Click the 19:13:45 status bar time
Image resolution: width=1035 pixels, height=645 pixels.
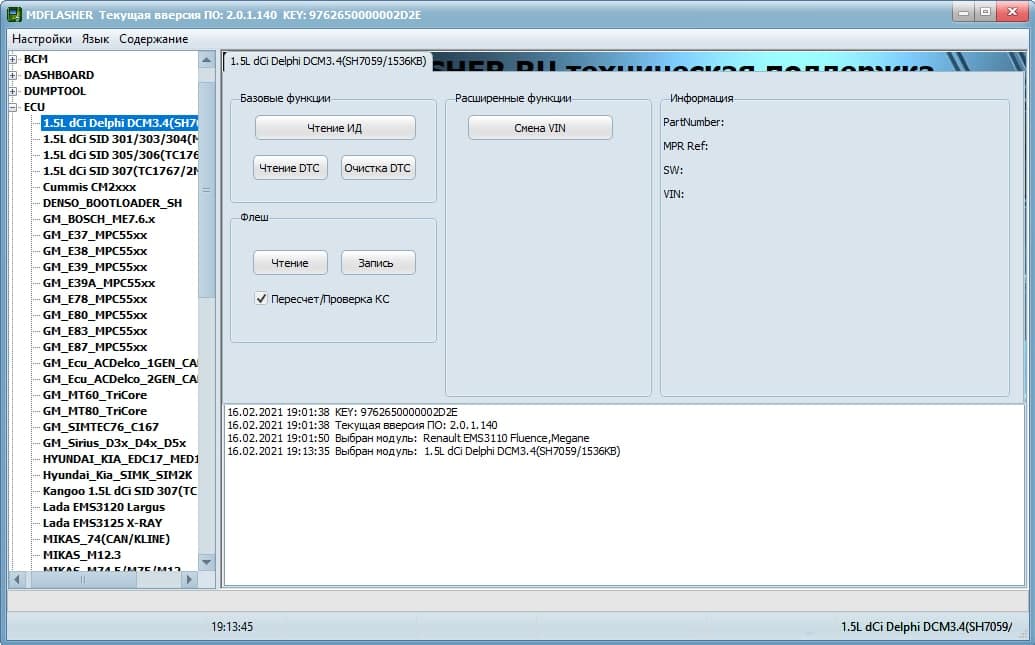tap(232, 627)
